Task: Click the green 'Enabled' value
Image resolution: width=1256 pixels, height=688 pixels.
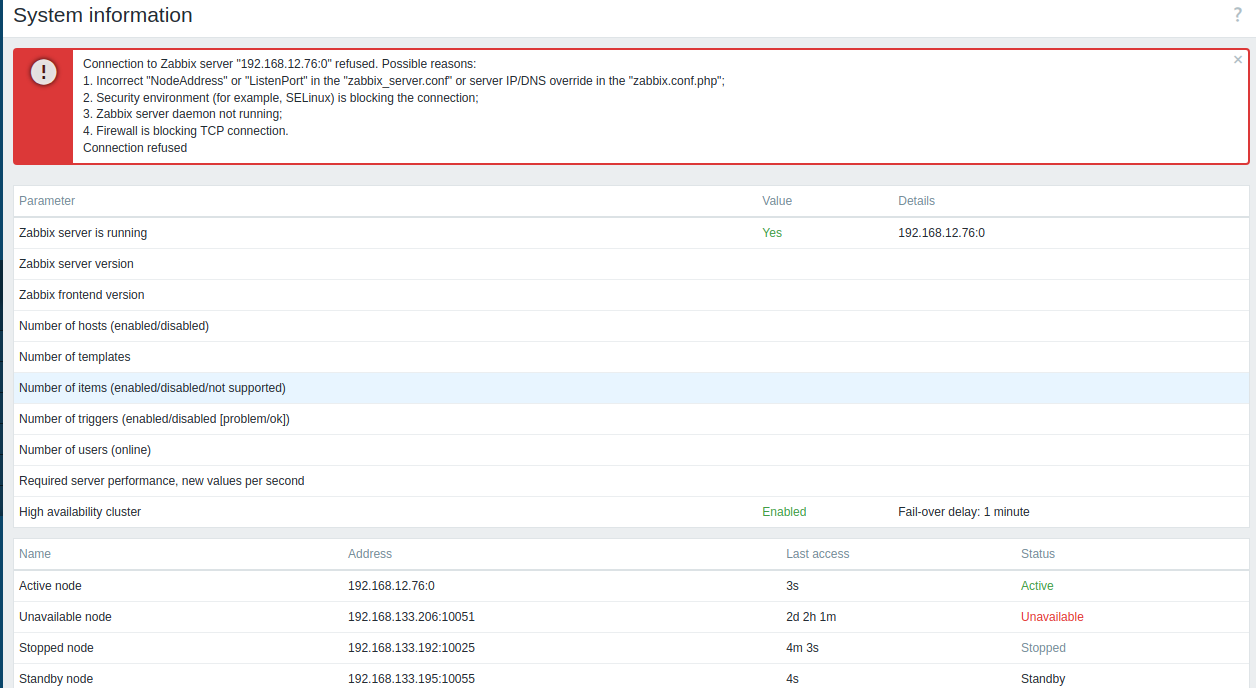Action: pos(784,512)
